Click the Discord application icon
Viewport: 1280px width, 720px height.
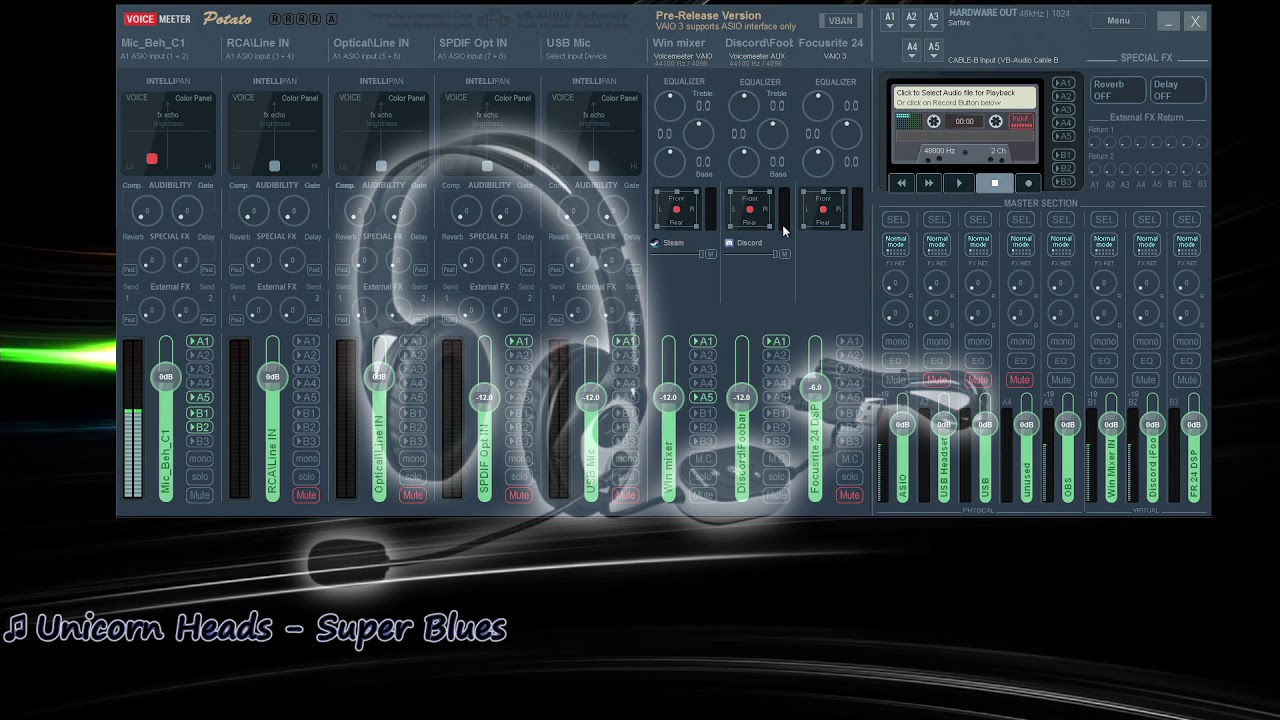(729, 243)
